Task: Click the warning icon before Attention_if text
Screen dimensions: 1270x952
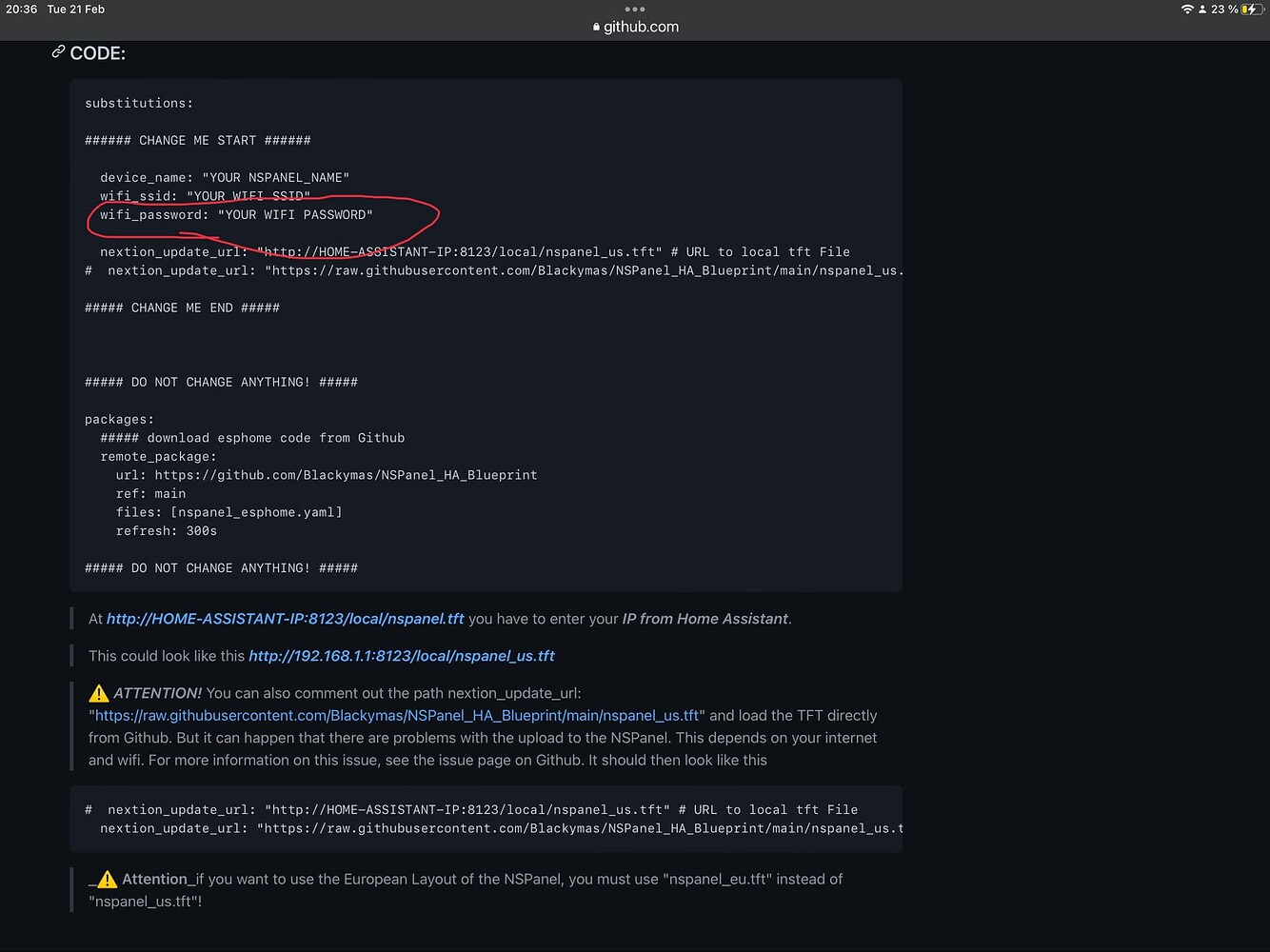Action: [107, 880]
